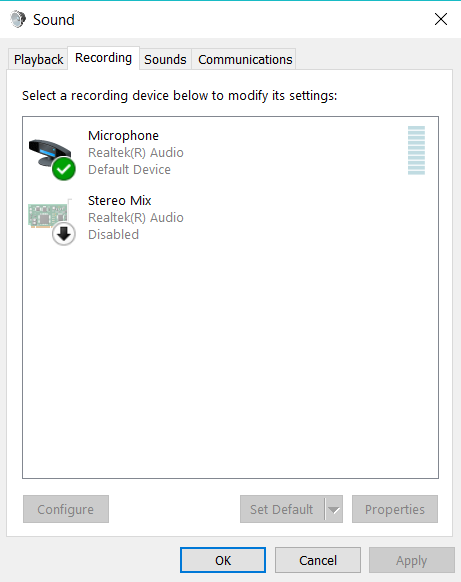The width and height of the screenshot is (461, 582).
Task: Click the disabled down-arrow badge on Stereo Mix
Action: tap(64, 234)
